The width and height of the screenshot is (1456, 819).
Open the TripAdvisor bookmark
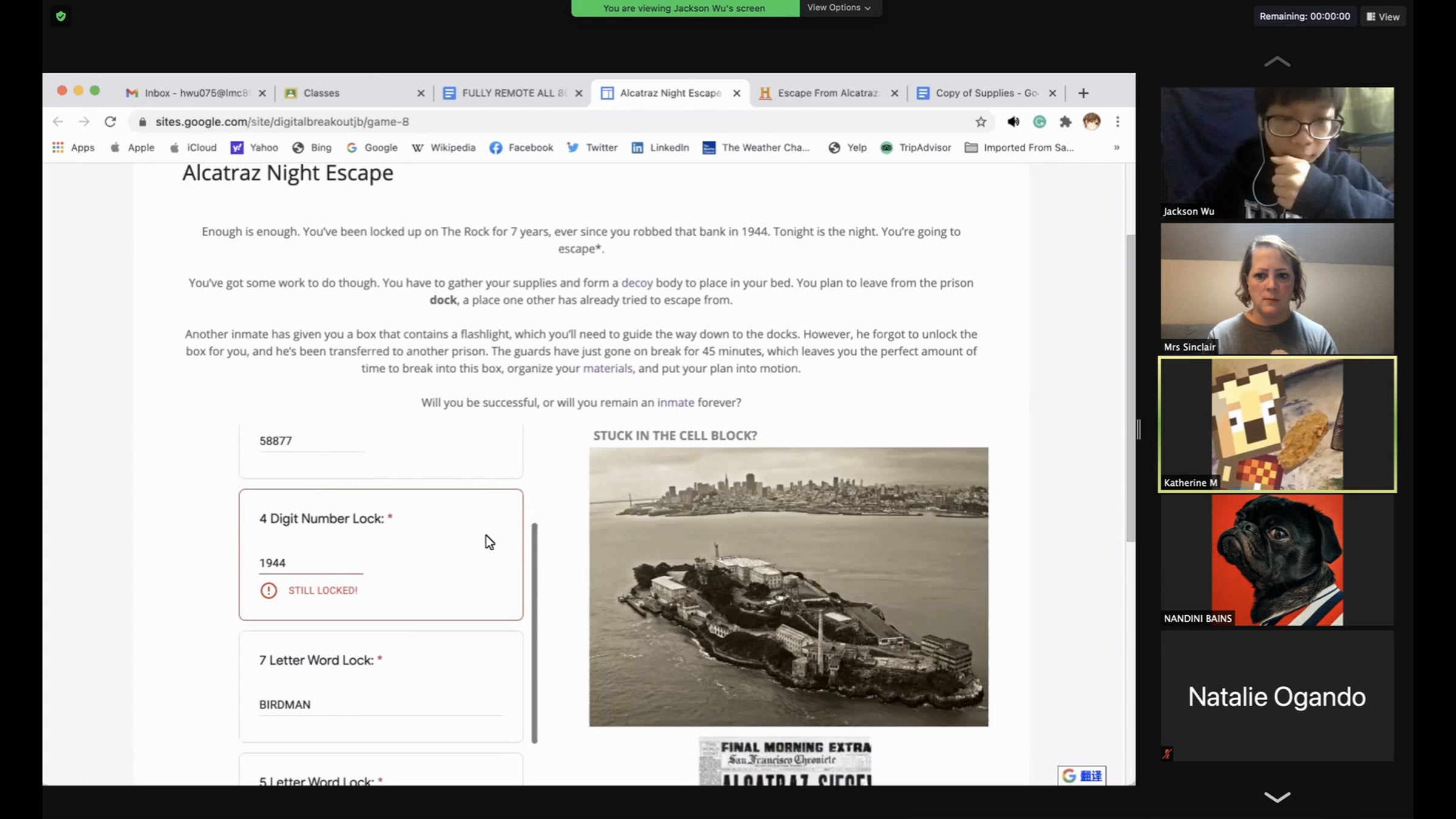916,147
